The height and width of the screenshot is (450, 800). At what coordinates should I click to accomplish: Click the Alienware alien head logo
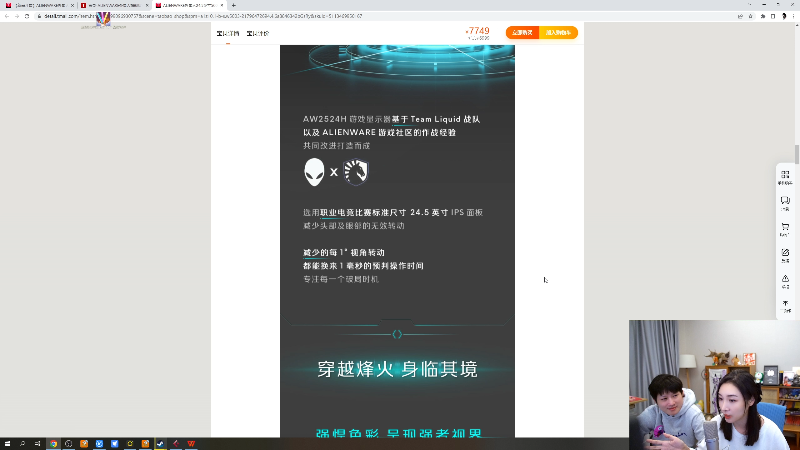coord(314,172)
